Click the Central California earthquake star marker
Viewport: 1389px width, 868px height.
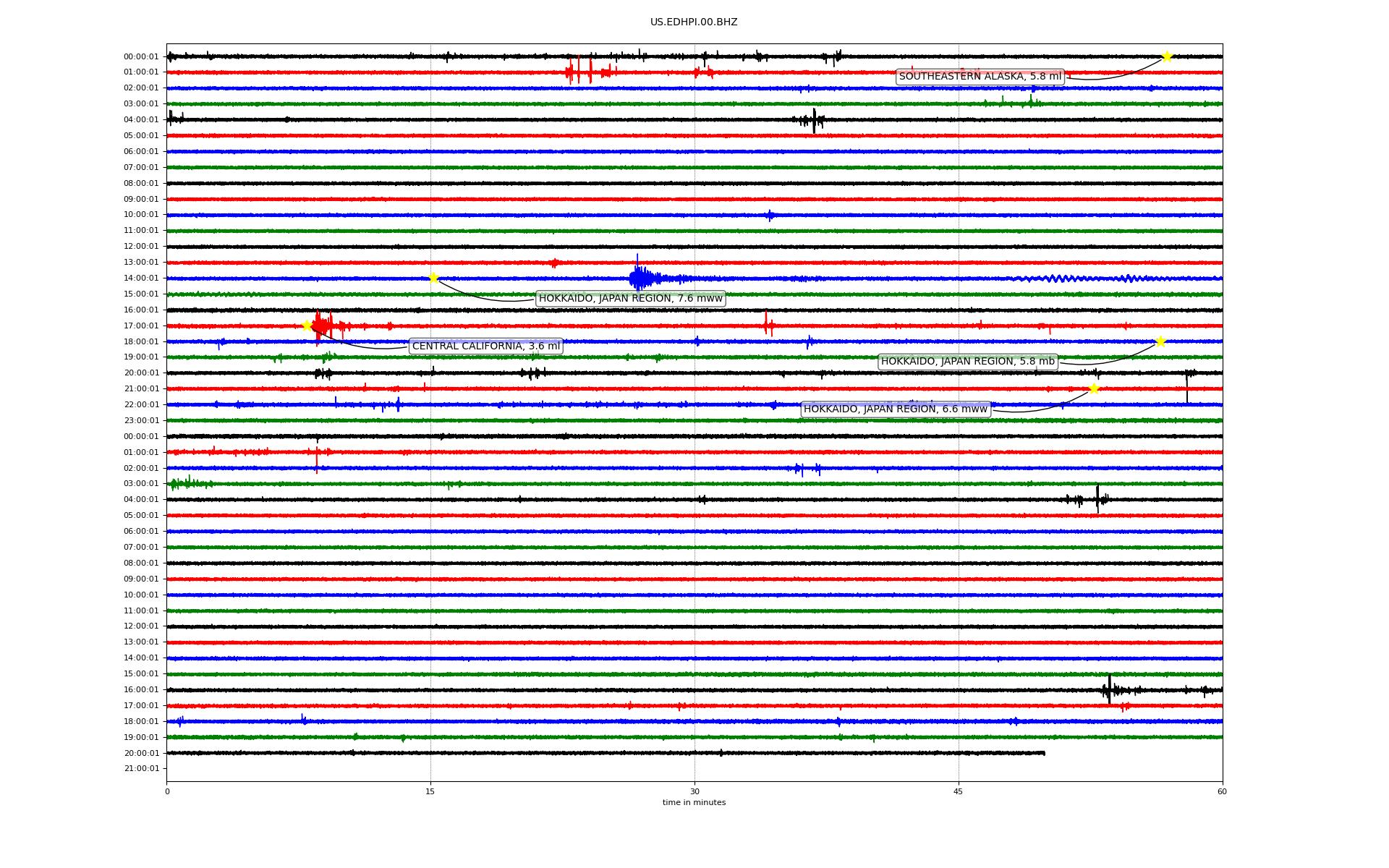click(307, 325)
